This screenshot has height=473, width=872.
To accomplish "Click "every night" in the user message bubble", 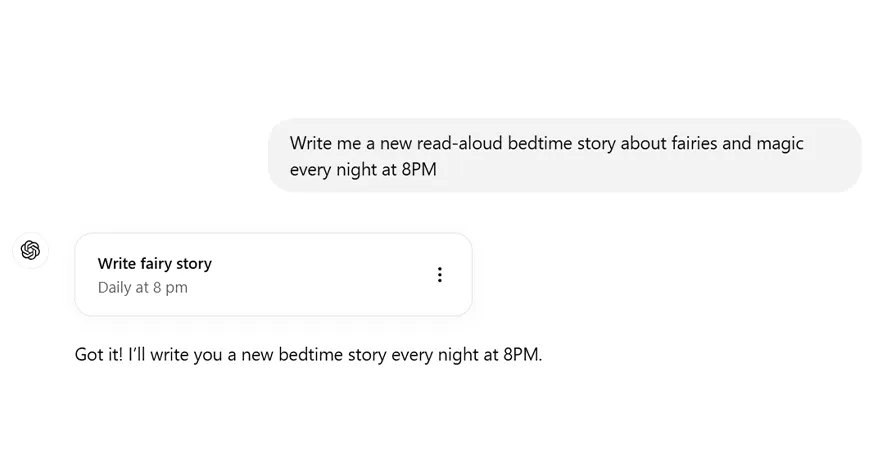I will (x=333, y=170).
